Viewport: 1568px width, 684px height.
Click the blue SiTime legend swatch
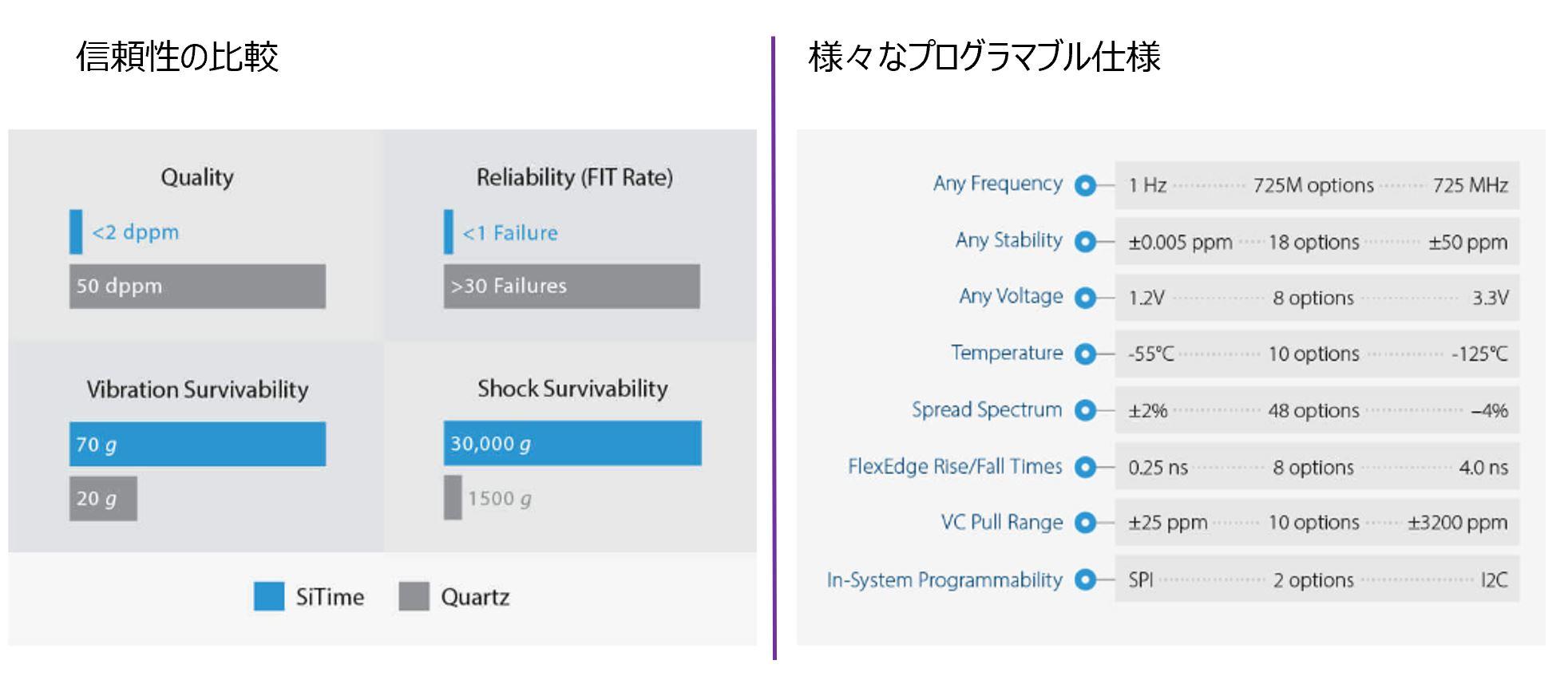269,596
